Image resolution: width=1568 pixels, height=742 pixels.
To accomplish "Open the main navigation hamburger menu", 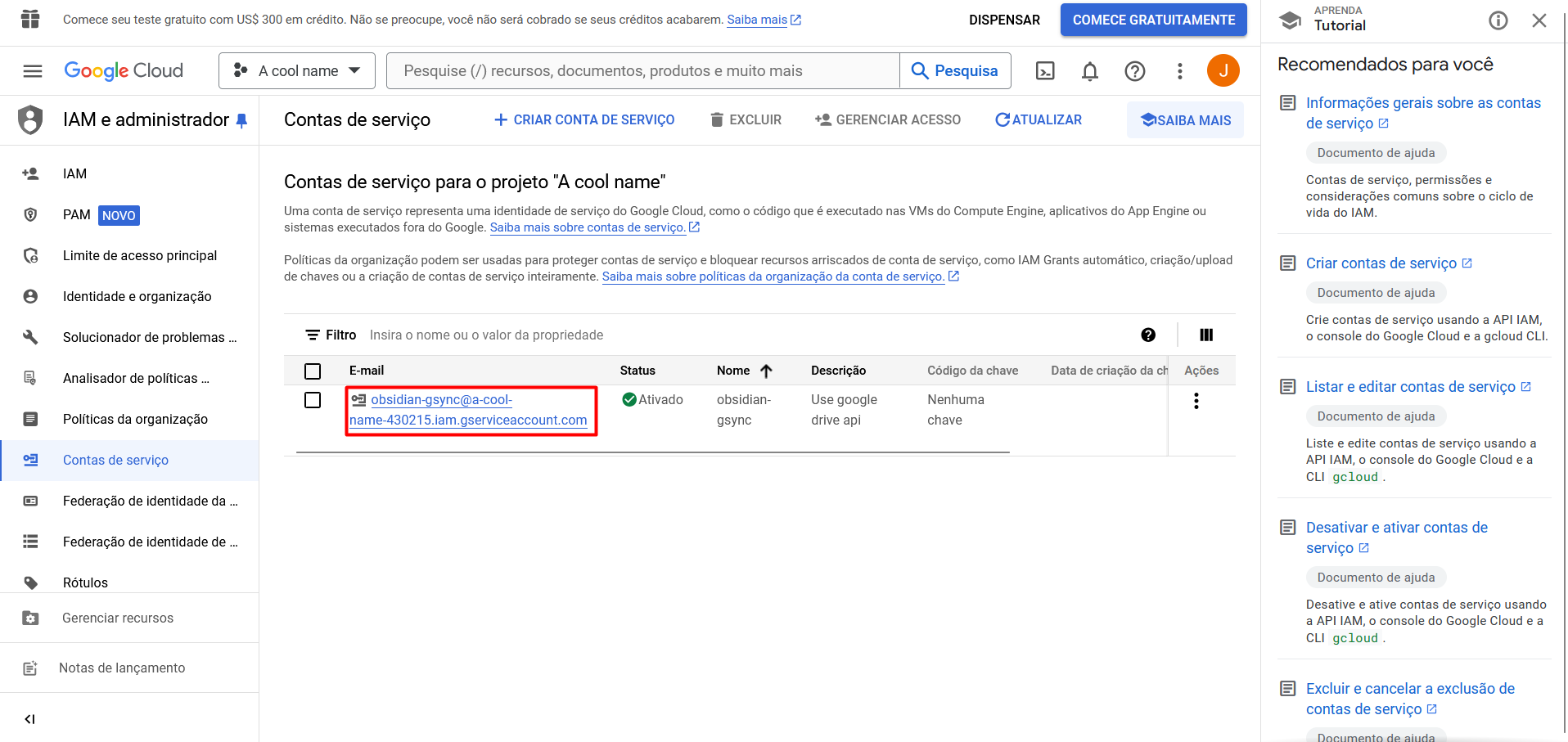I will tap(33, 71).
